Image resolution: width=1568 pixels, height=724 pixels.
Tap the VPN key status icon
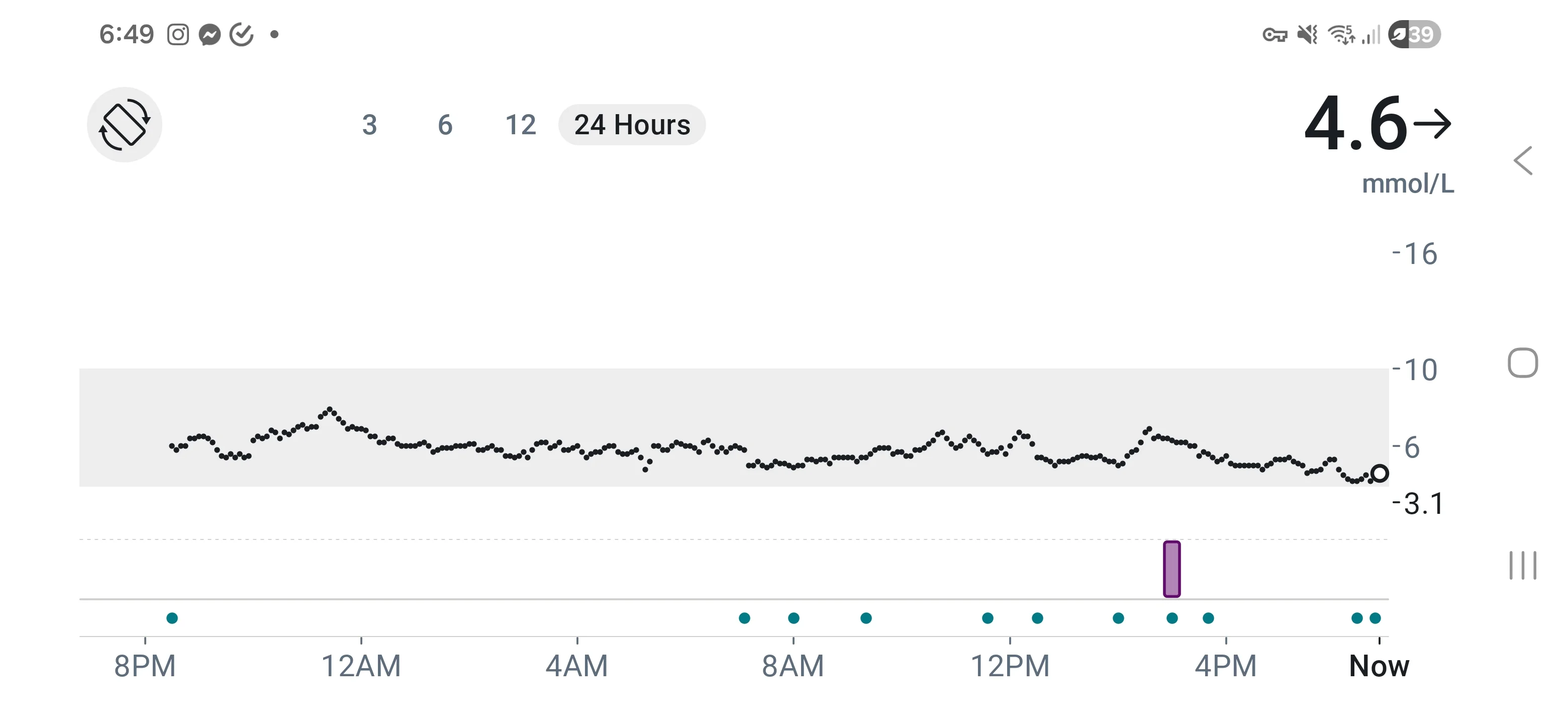click(x=1275, y=35)
